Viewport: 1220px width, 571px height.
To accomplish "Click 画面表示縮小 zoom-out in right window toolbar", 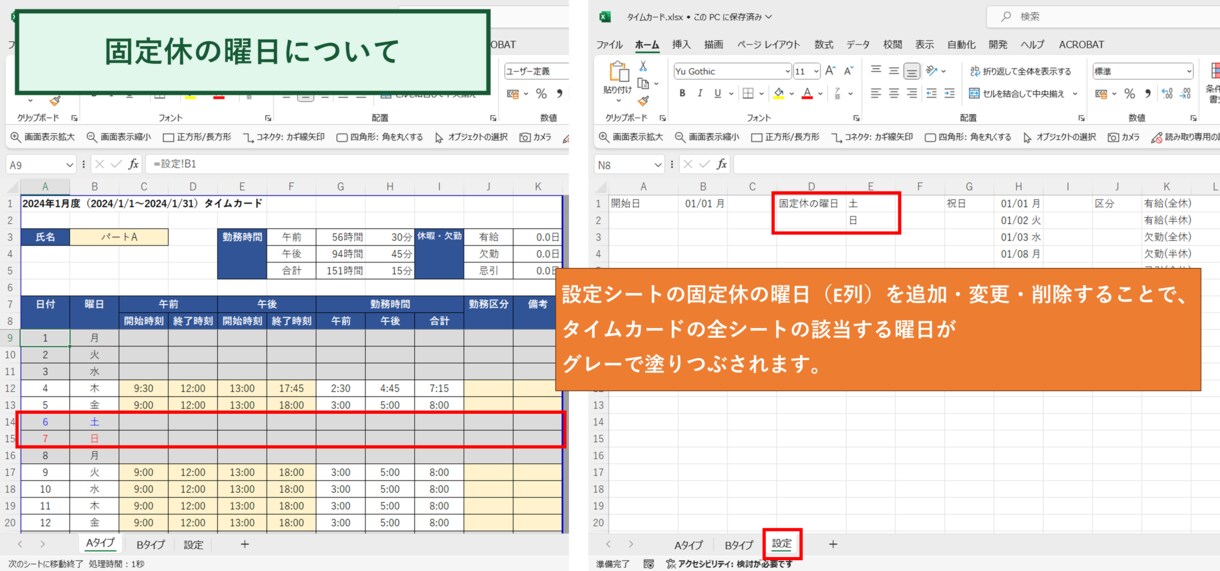I will tap(706, 137).
